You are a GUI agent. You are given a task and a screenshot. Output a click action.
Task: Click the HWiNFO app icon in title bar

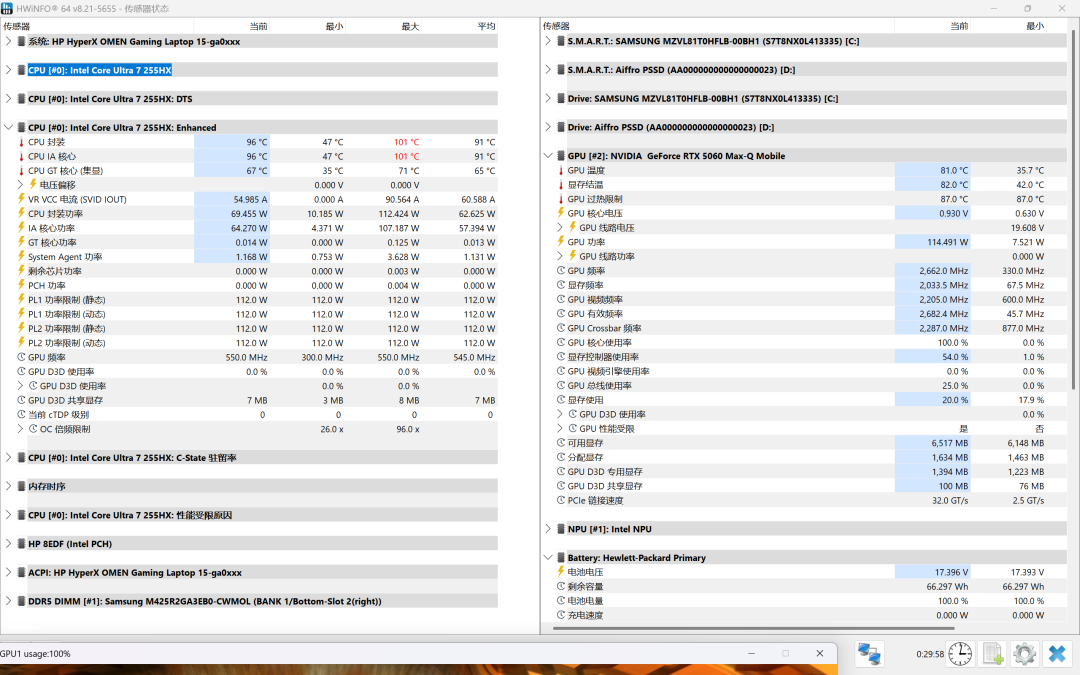[x=7, y=8]
